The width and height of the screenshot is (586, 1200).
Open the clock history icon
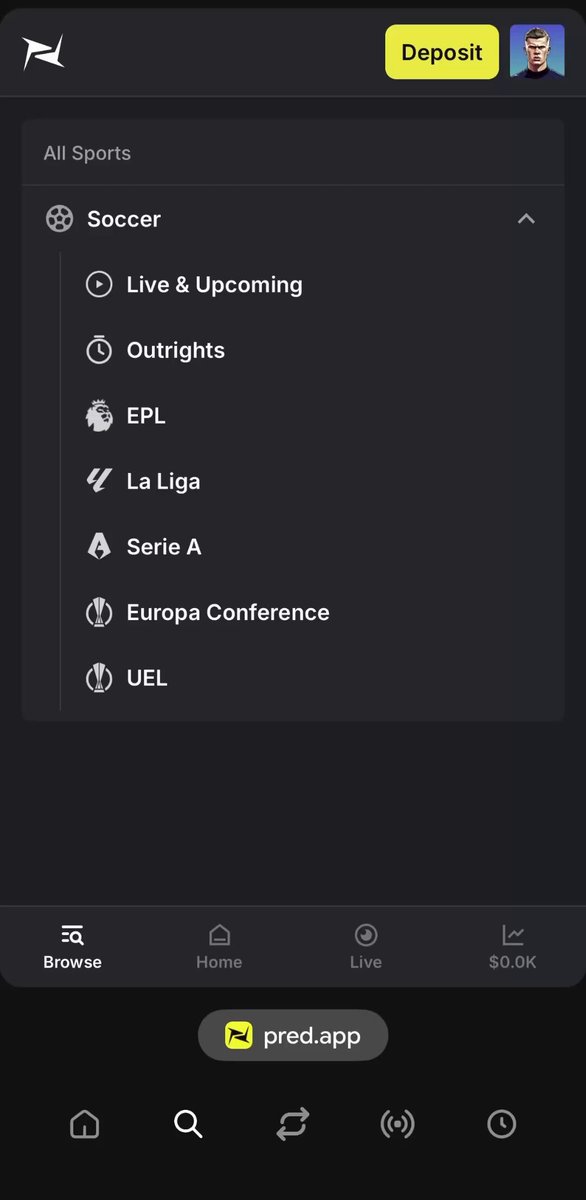pos(501,1124)
